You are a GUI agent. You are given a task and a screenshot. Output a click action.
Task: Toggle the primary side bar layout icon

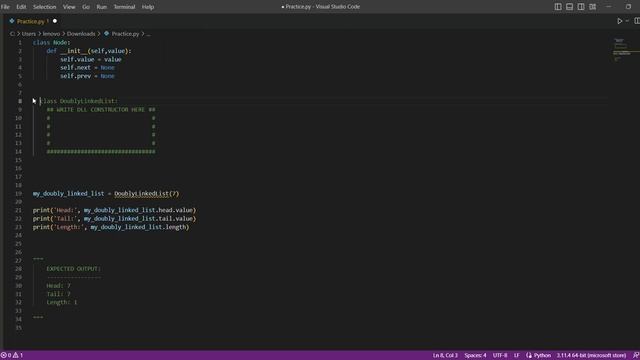[558, 7]
